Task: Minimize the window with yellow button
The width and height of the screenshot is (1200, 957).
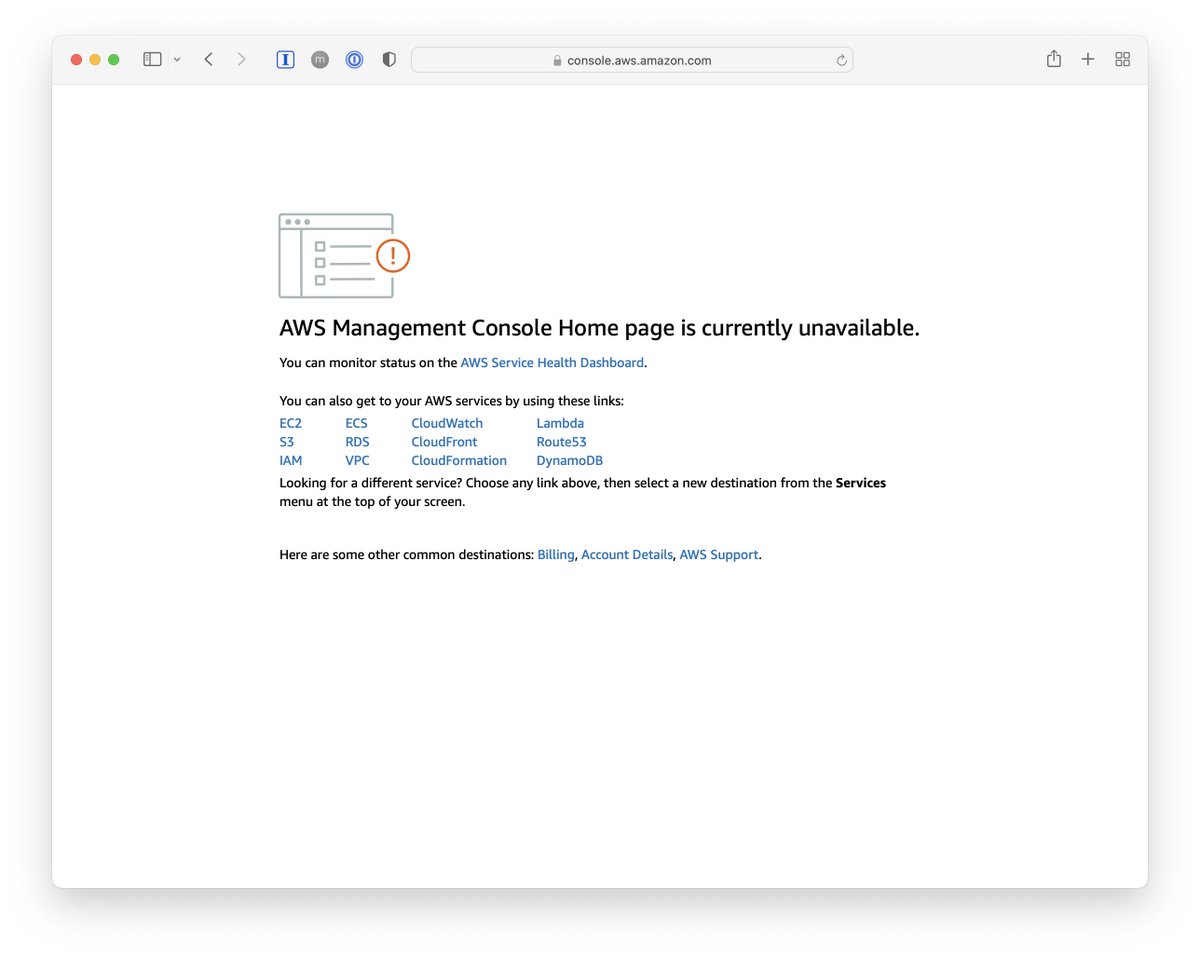Action: (95, 60)
